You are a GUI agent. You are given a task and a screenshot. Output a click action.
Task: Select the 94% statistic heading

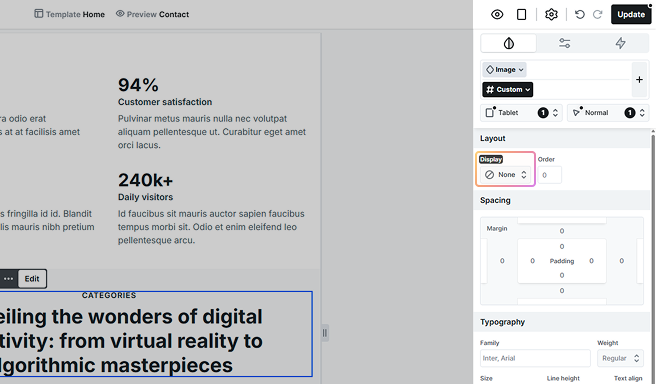138,85
